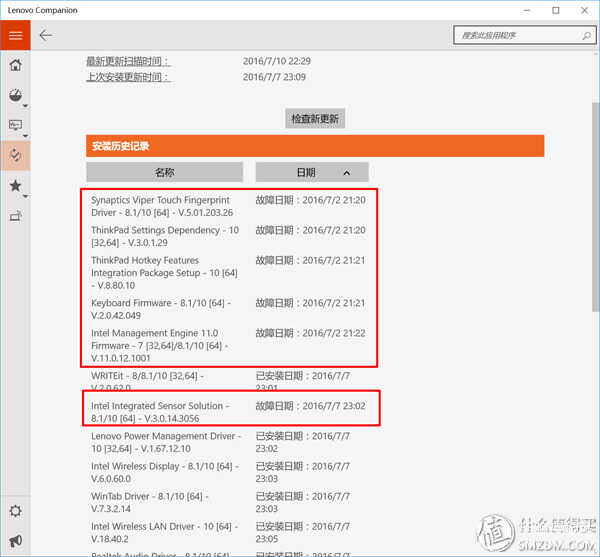Click the 上次安装更新时间 label
The image size is (600, 557).
128,77
